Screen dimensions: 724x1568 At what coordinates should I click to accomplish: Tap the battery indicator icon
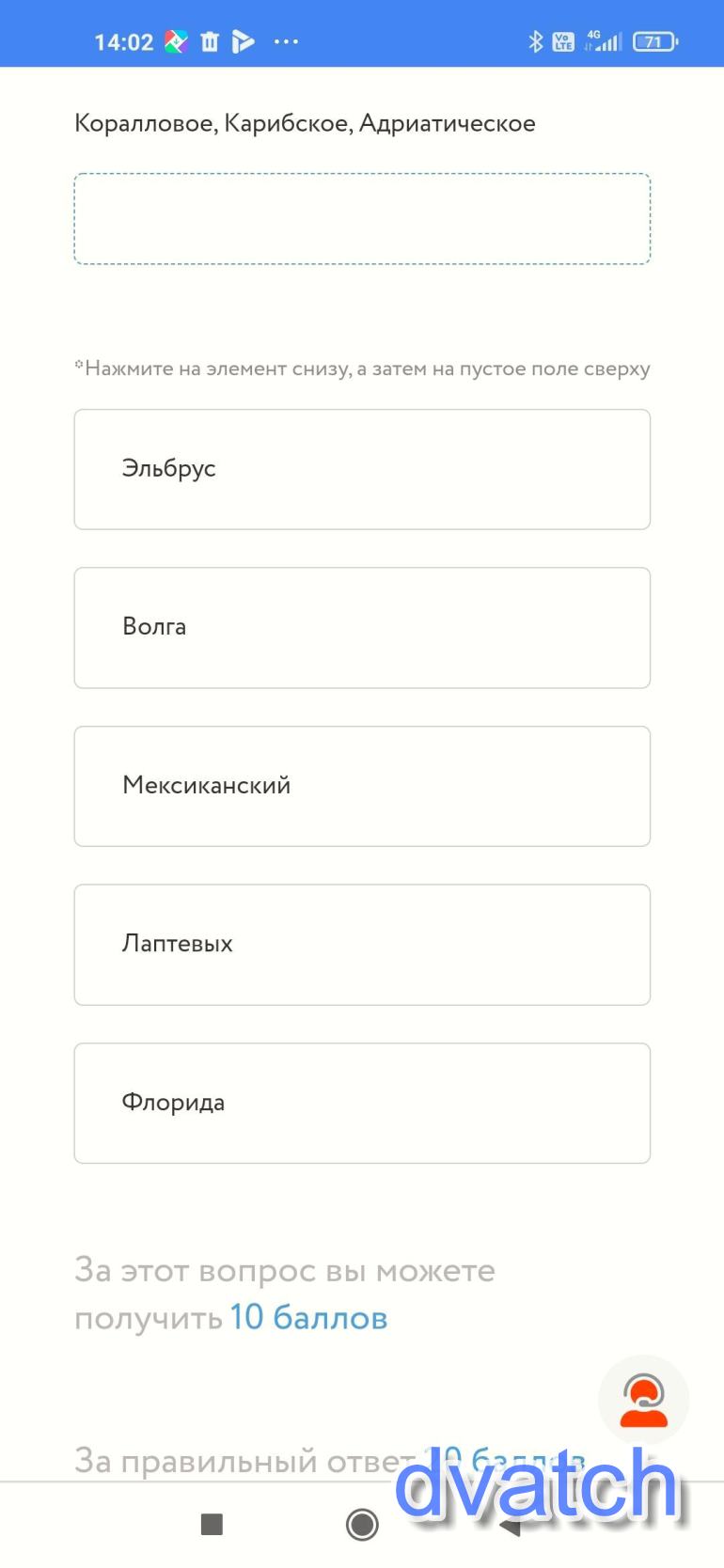coord(655,41)
